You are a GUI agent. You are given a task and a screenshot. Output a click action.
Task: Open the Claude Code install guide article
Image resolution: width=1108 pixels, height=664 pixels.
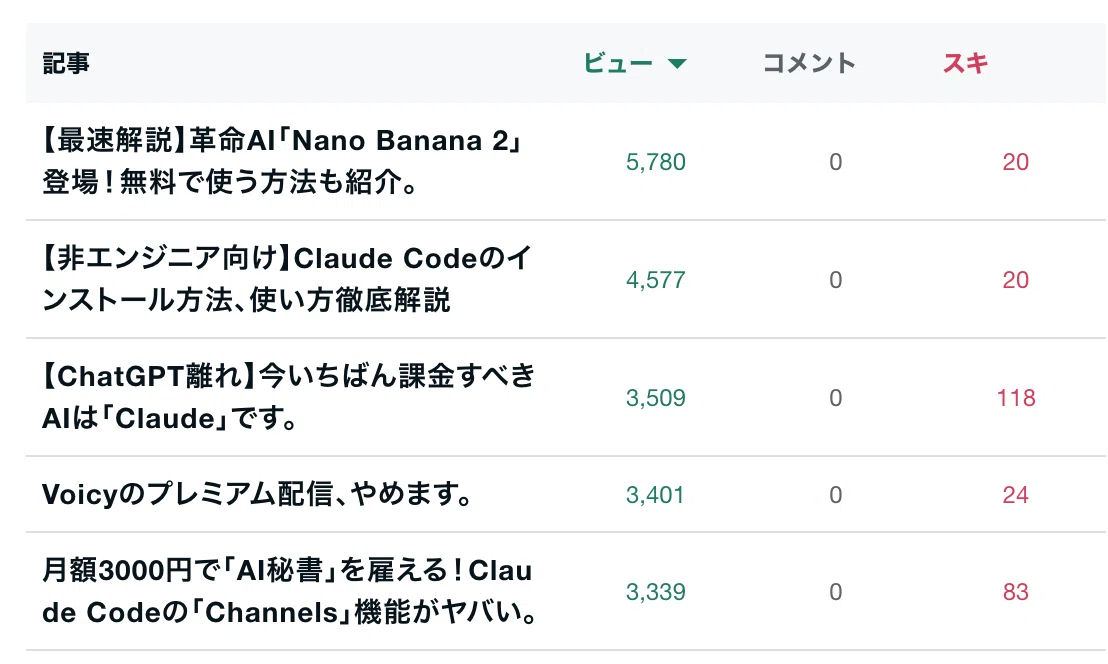286,279
